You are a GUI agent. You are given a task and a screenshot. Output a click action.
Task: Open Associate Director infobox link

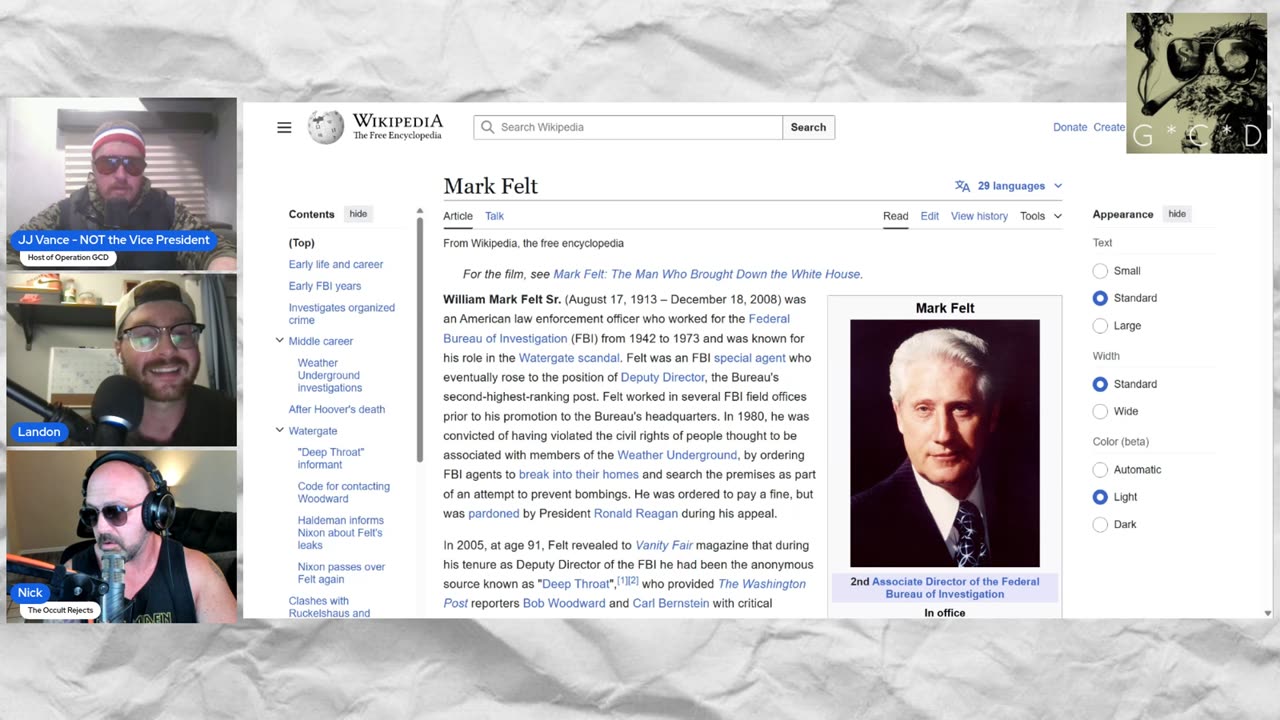pos(954,588)
